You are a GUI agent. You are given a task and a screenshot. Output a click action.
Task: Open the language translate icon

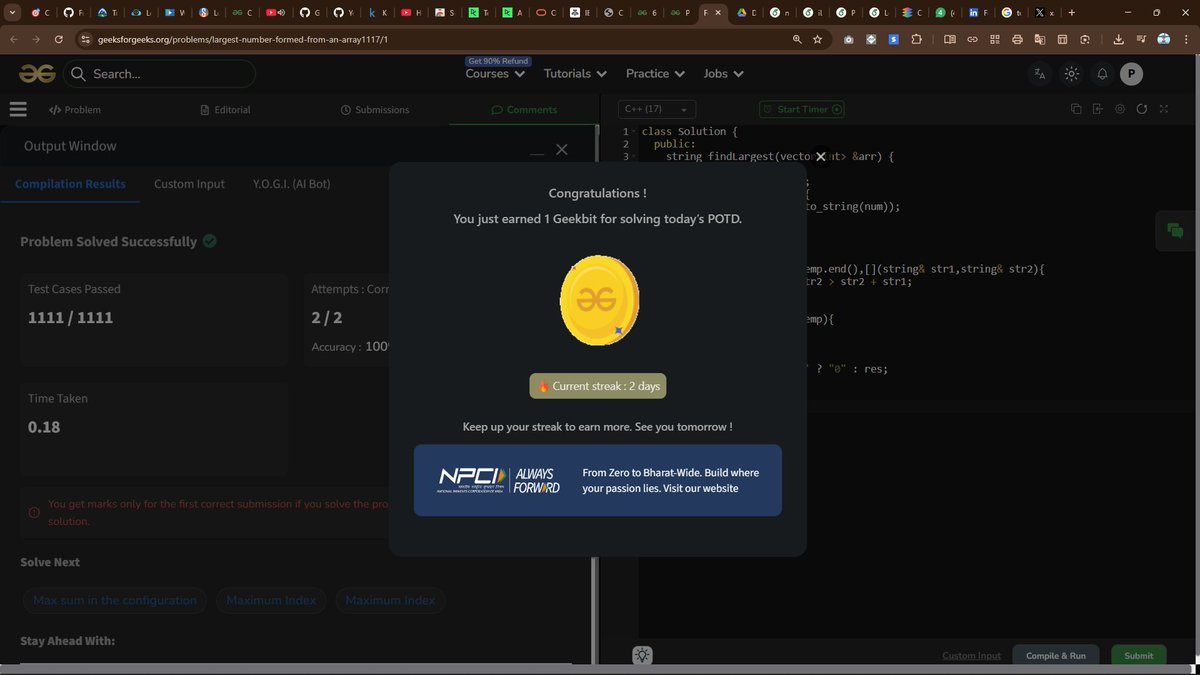(x=1040, y=74)
